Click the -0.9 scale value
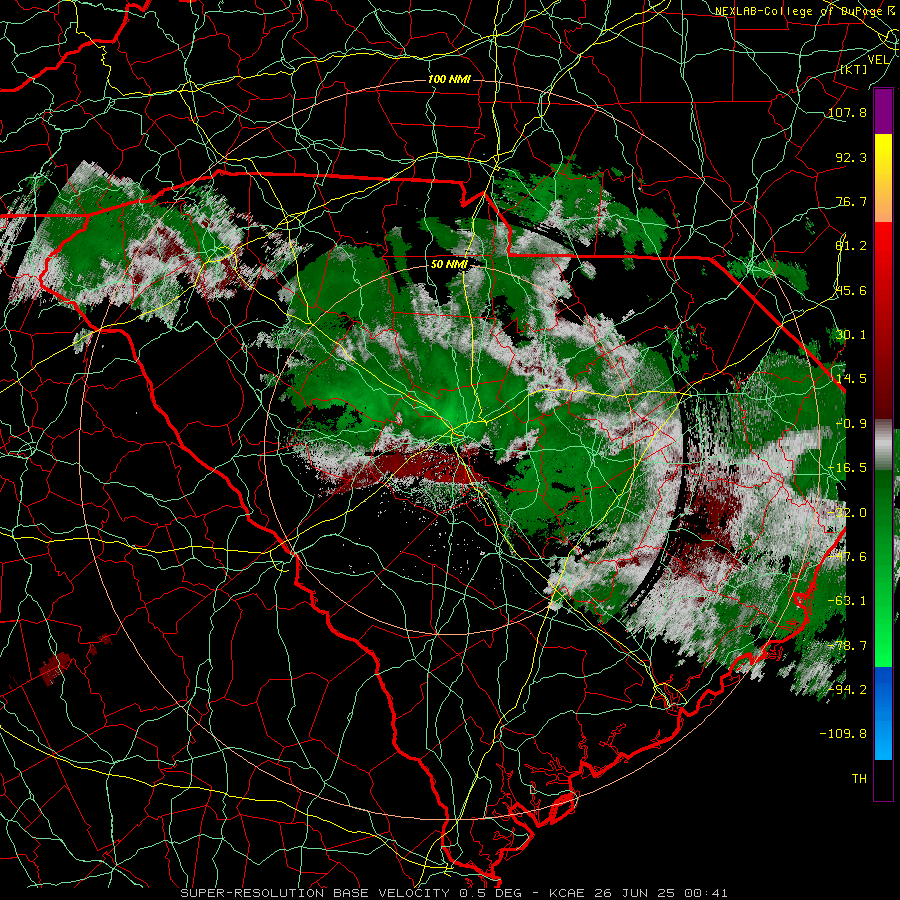Image resolution: width=900 pixels, height=900 pixels. [851, 424]
